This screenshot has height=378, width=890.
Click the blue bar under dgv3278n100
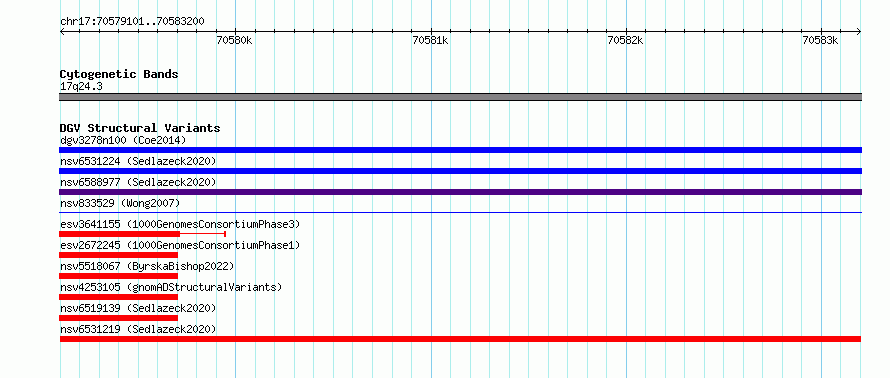pyautogui.click(x=460, y=150)
